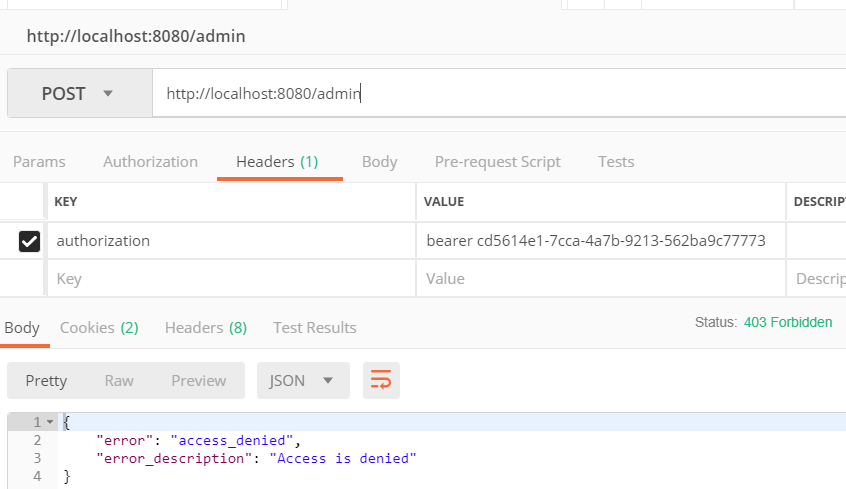Select the request Headers (1) tab
The image size is (846, 489).
click(277, 161)
